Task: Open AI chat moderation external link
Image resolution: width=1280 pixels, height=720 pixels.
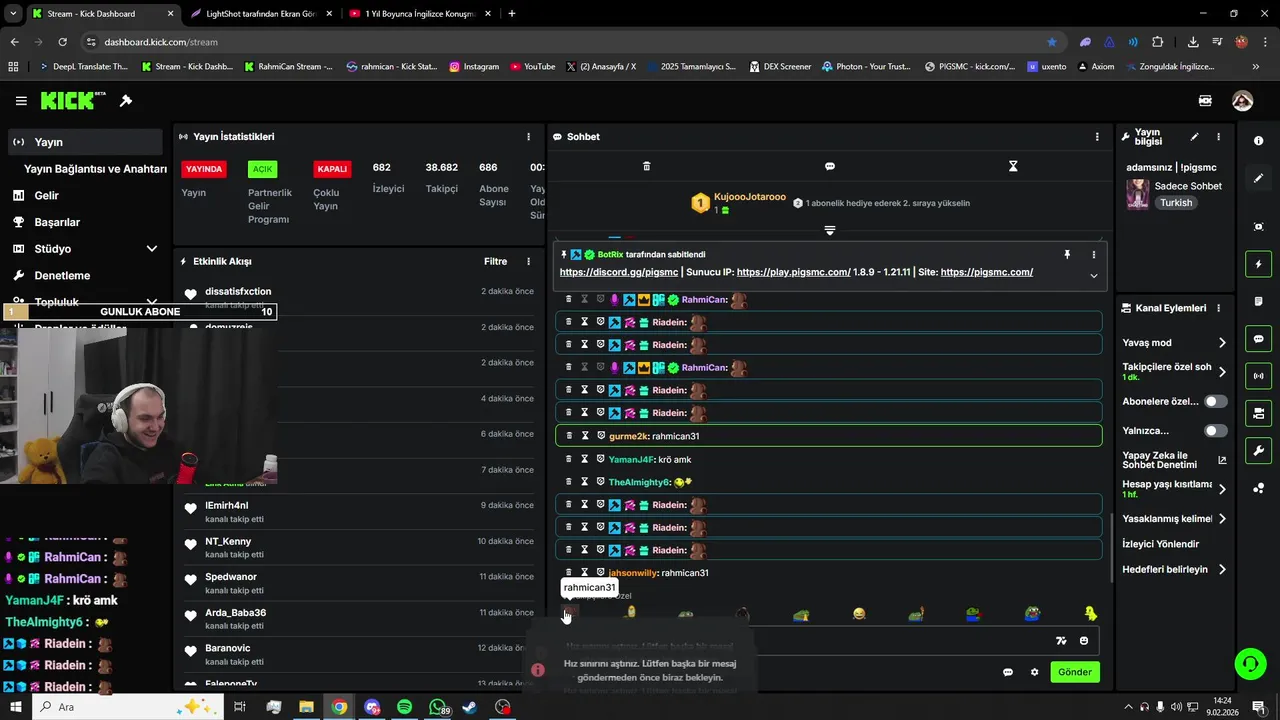Action: [1222, 460]
